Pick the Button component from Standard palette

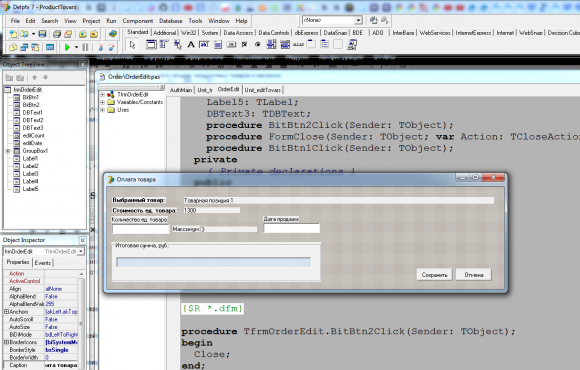point(231,44)
